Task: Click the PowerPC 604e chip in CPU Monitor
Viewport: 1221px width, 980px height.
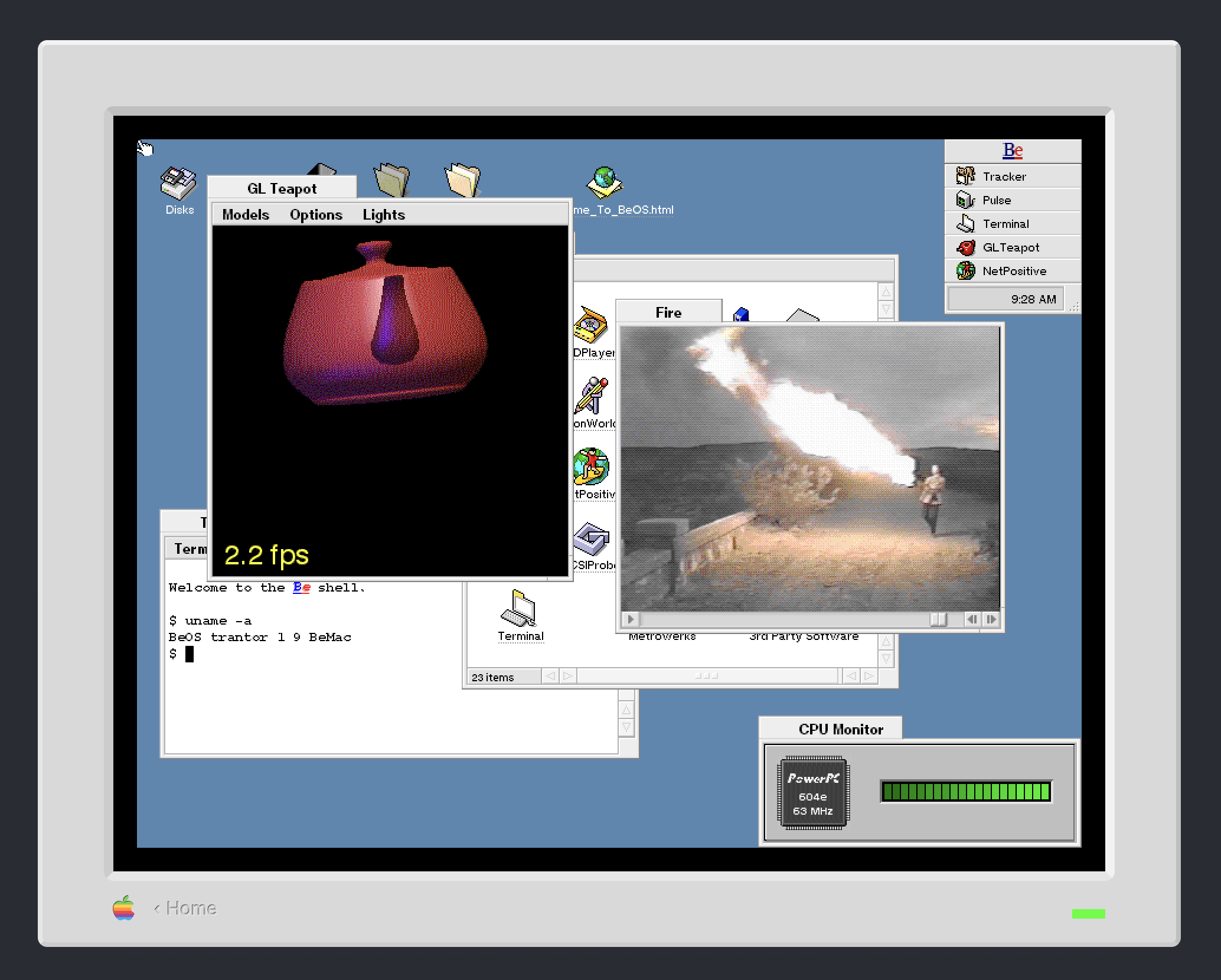Action: 813,793
